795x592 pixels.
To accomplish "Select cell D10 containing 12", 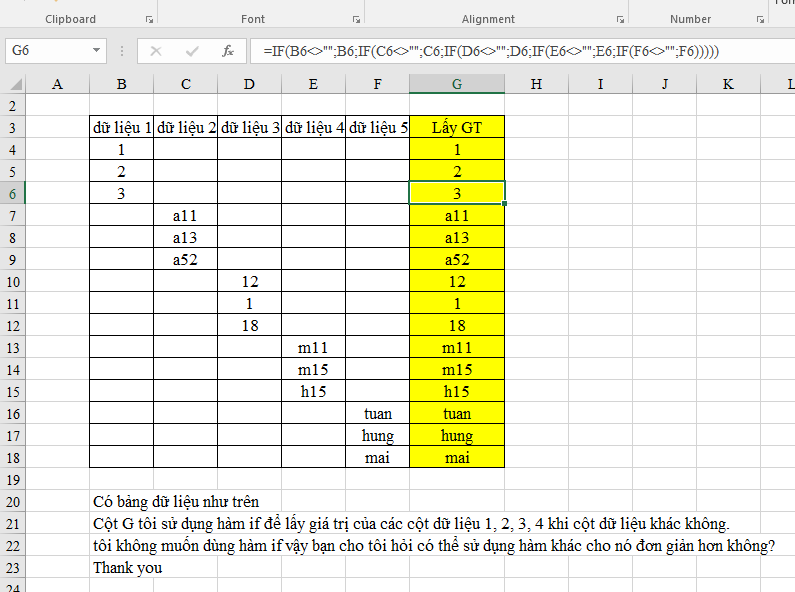I will point(249,282).
